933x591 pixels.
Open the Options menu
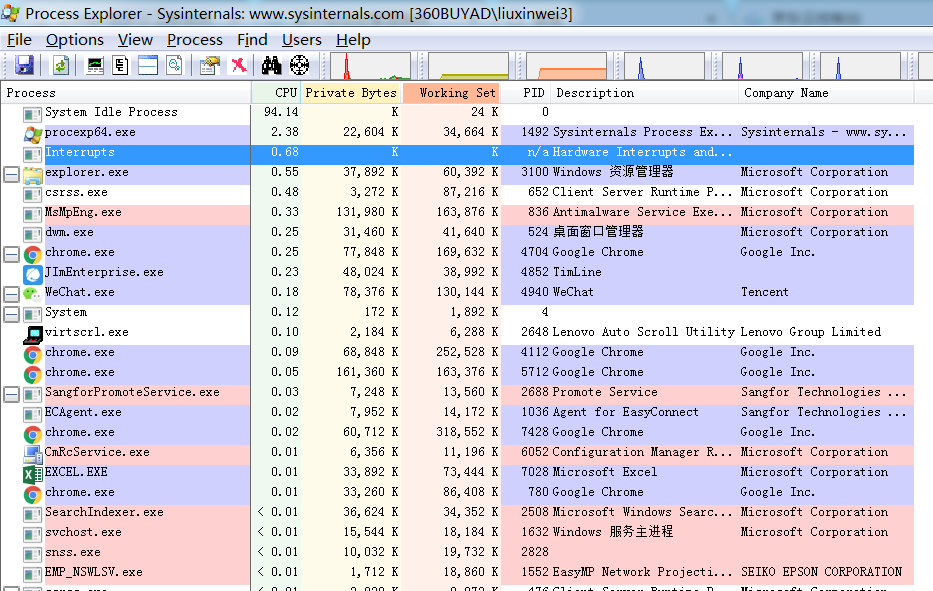pos(74,40)
